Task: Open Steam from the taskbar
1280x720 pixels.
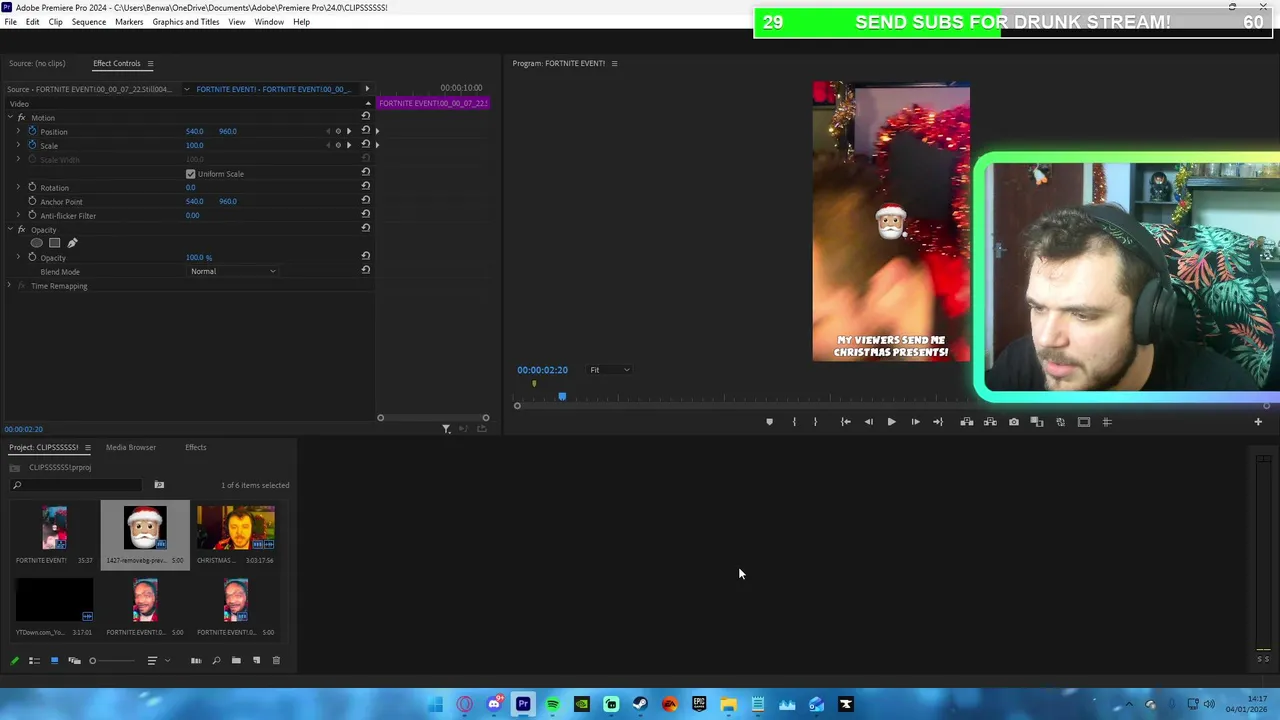Action: [640, 705]
